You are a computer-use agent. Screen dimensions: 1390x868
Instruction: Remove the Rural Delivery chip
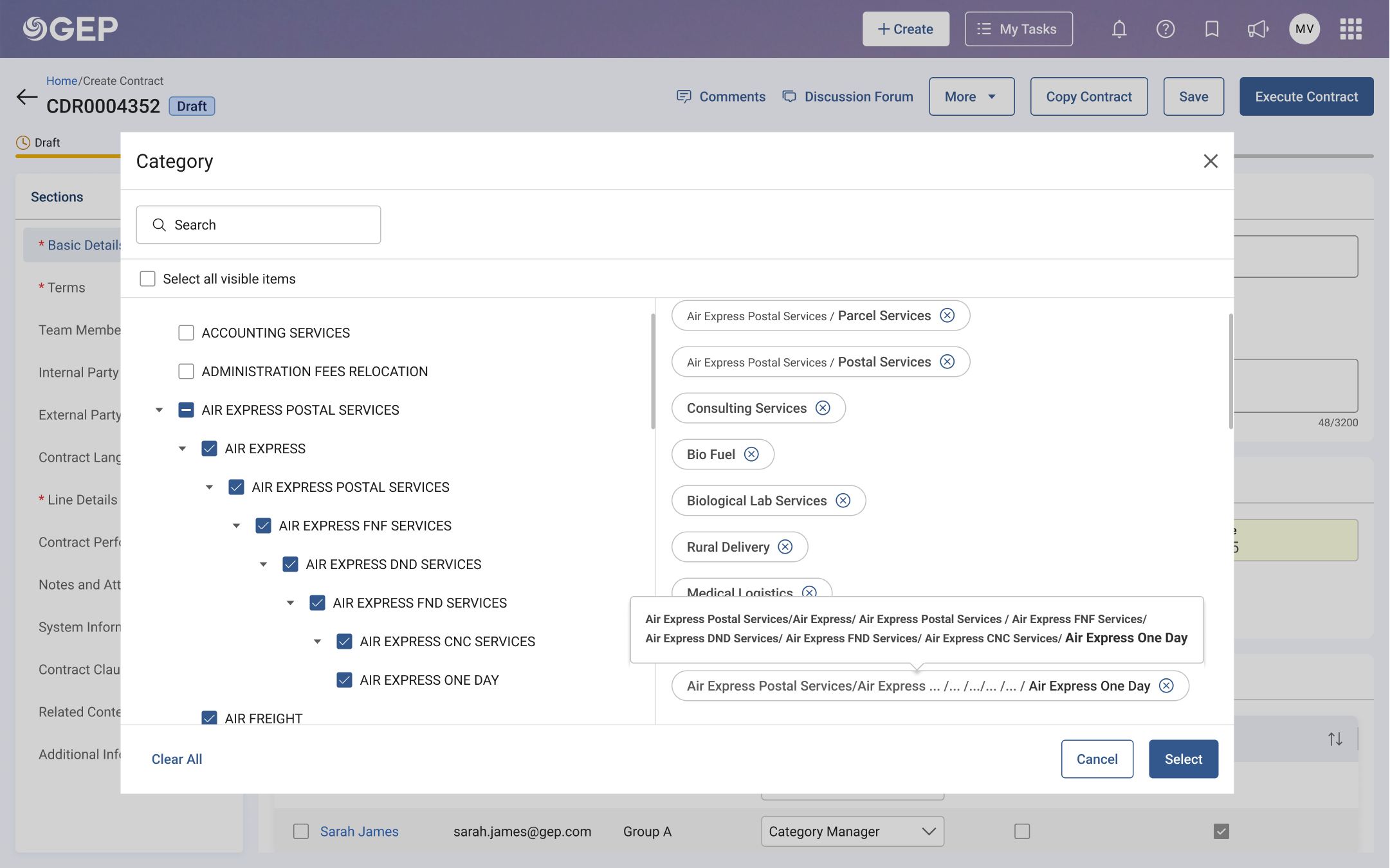pyautogui.click(x=785, y=547)
